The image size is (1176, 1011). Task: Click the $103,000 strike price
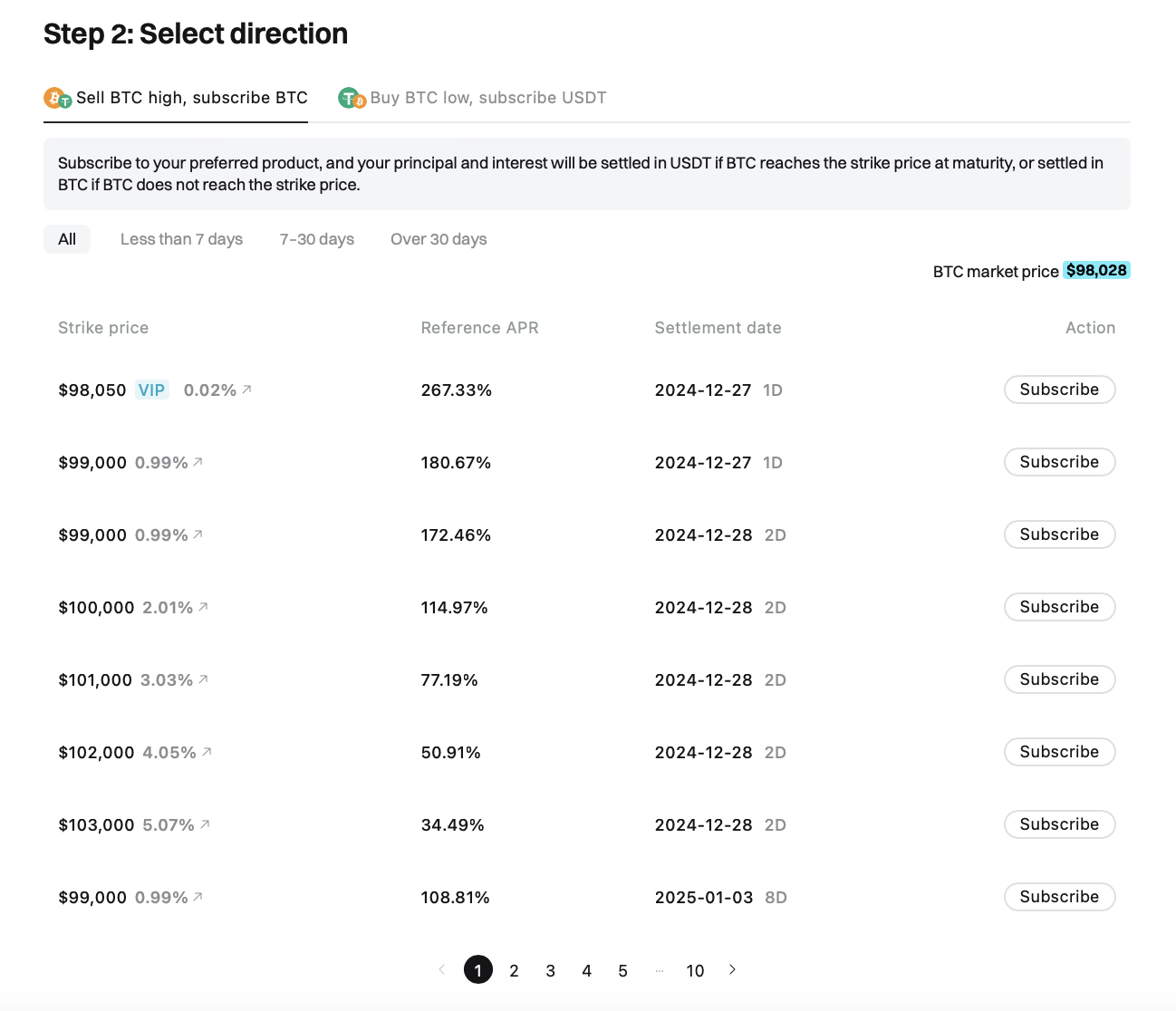(x=96, y=824)
